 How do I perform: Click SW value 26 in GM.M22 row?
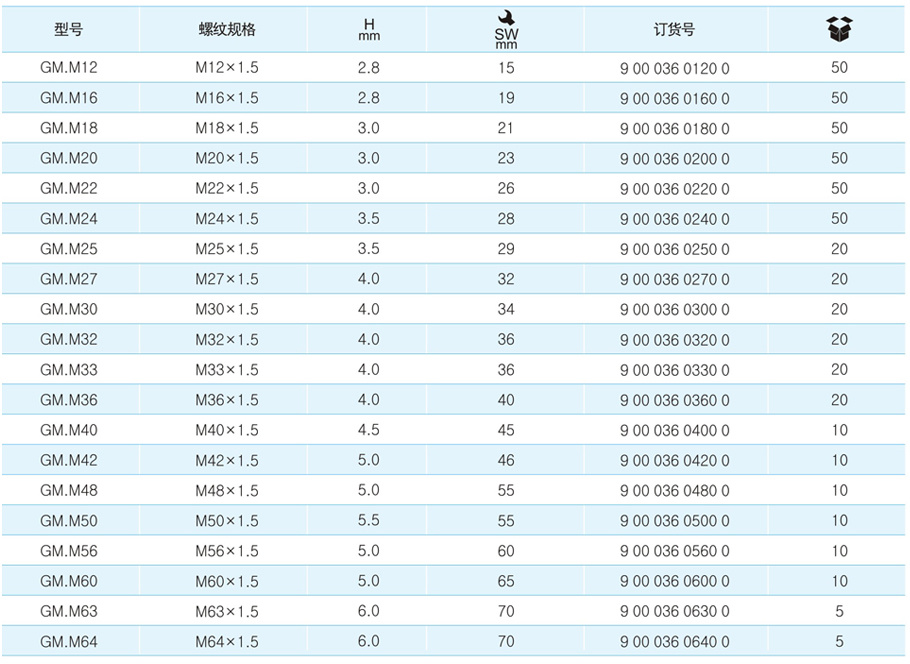coord(506,189)
